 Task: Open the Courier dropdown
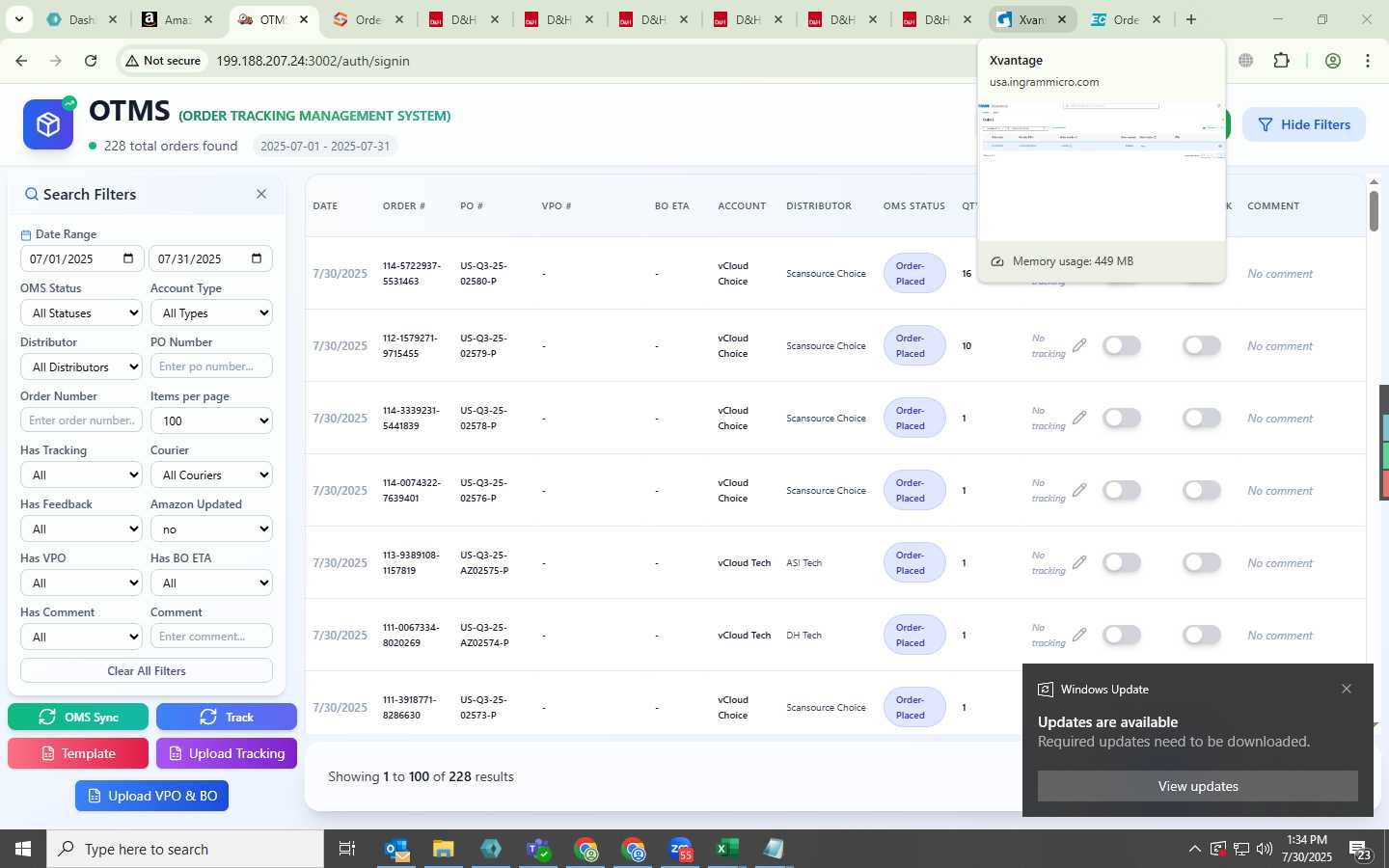click(x=211, y=475)
